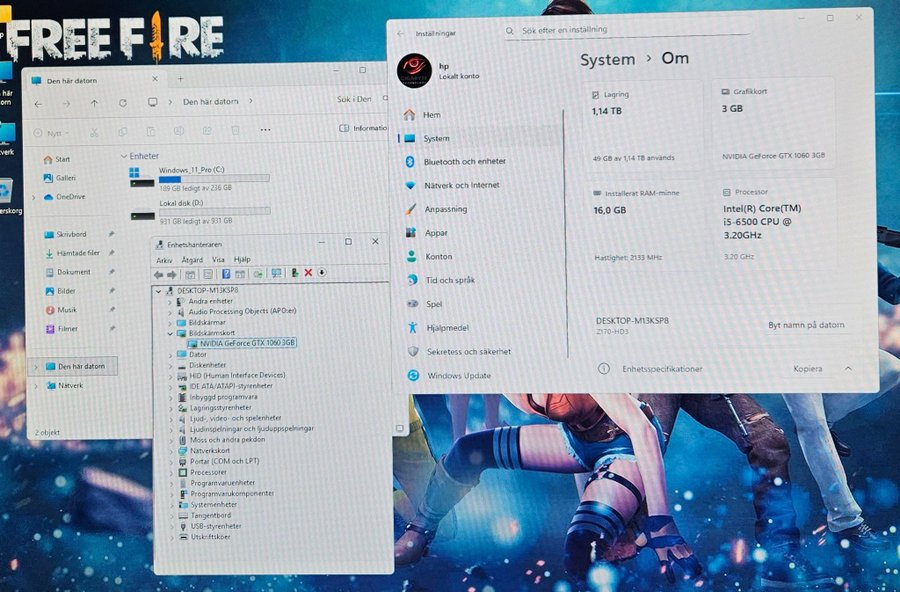Click the Kopiera button for device specs
Image resolution: width=900 pixels, height=592 pixels.
coord(807,368)
